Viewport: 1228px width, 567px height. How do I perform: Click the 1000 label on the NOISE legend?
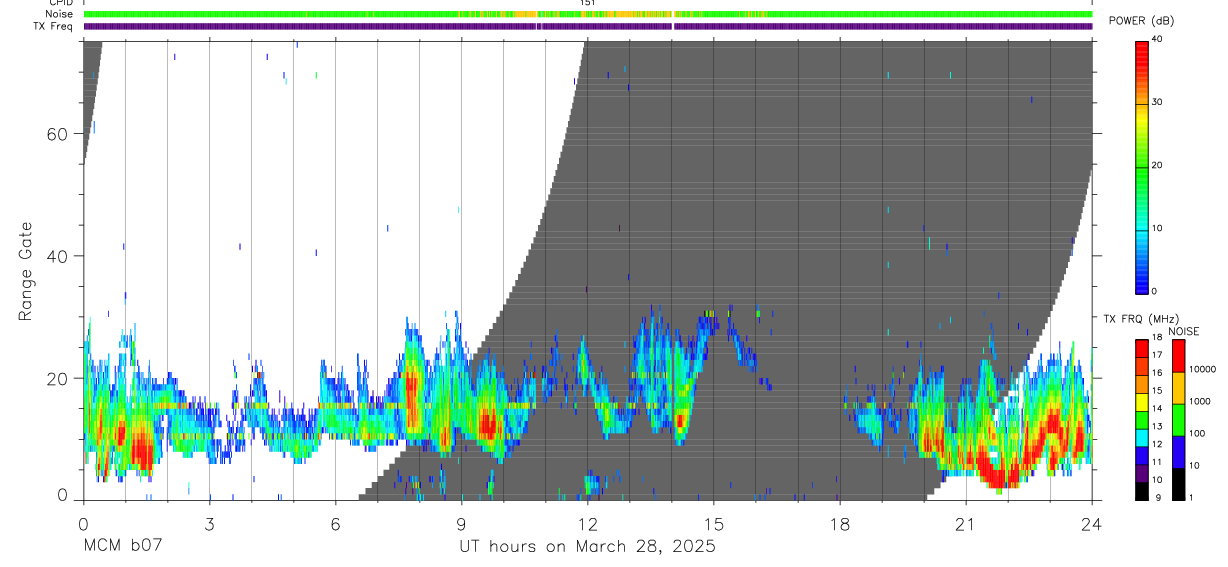pyautogui.click(x=1199, y=402)
